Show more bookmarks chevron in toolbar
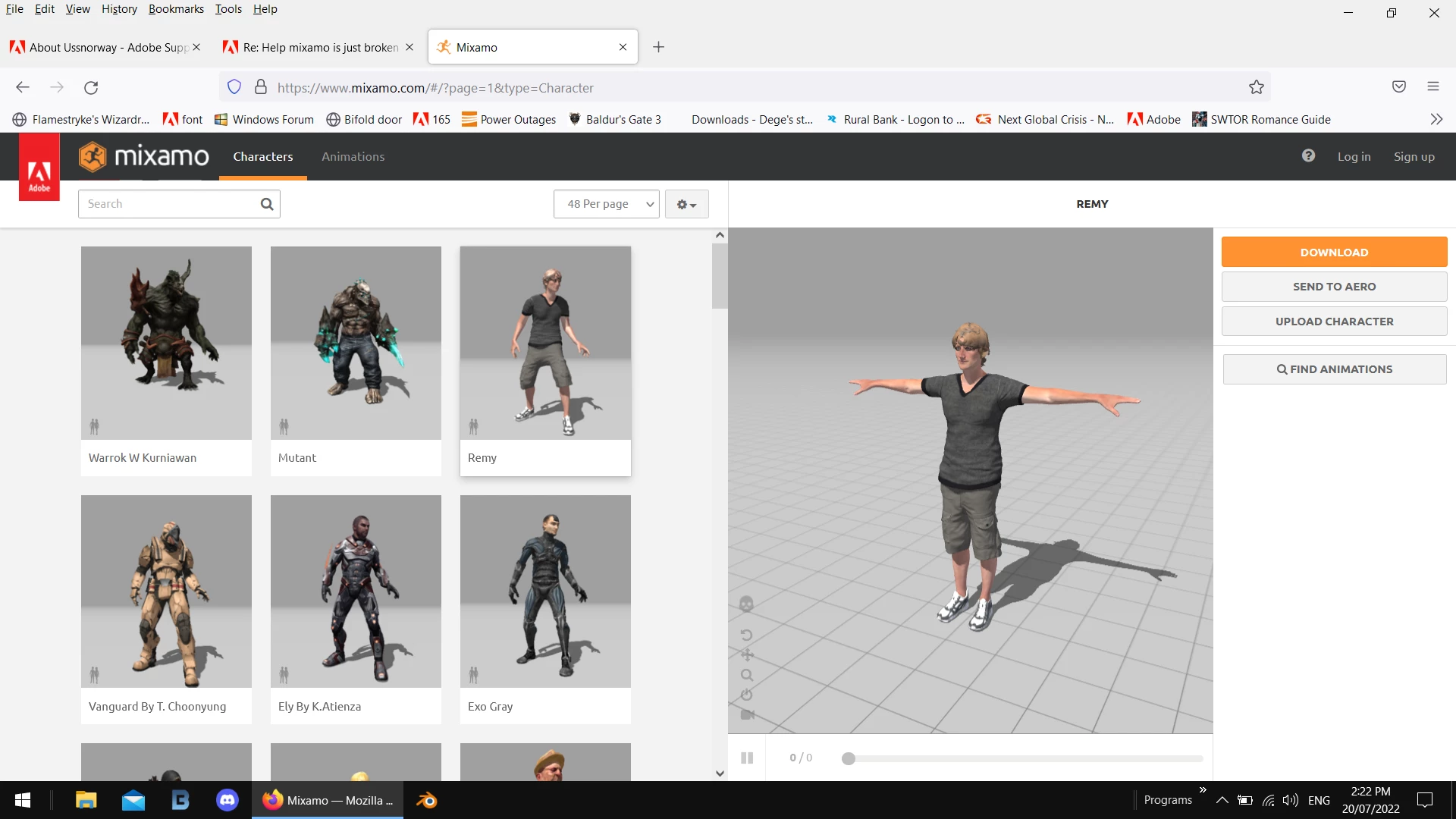Image resolution: width=1456 pixels, height=819 pixels. pos(1436,119)
